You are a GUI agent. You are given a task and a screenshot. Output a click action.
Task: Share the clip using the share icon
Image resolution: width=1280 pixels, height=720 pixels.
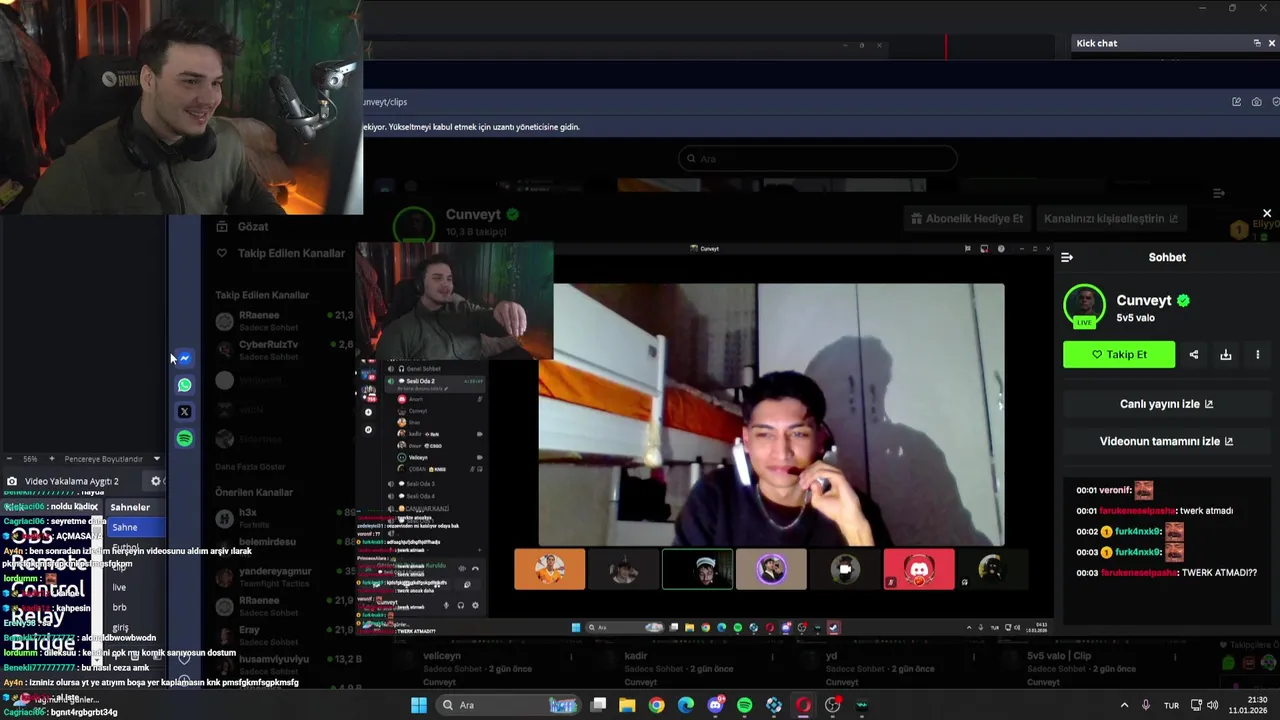pos(1193,354)
